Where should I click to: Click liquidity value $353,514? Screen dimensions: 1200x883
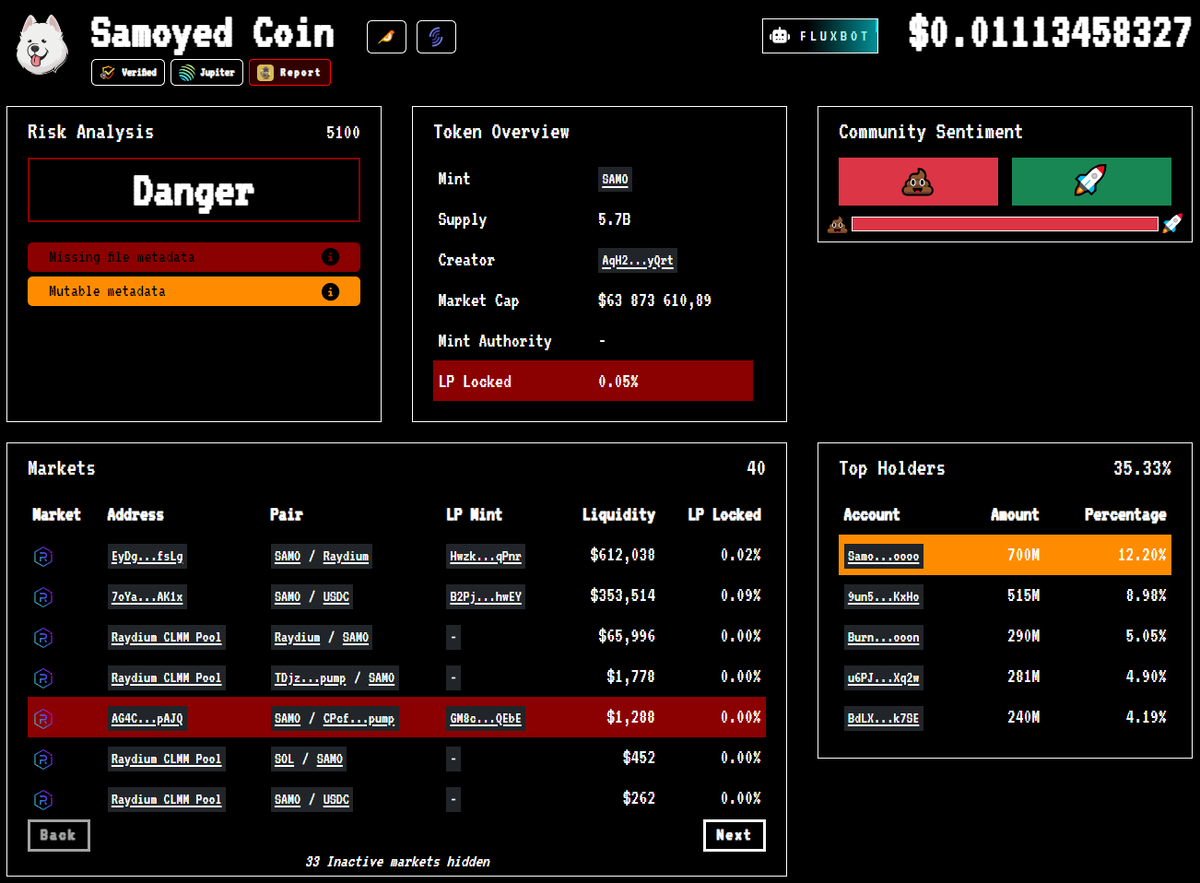623,596
